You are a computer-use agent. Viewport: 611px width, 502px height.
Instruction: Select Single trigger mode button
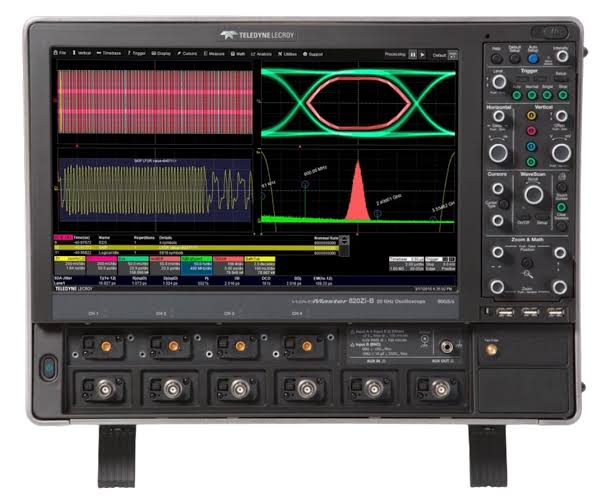(x=547, y=95)
